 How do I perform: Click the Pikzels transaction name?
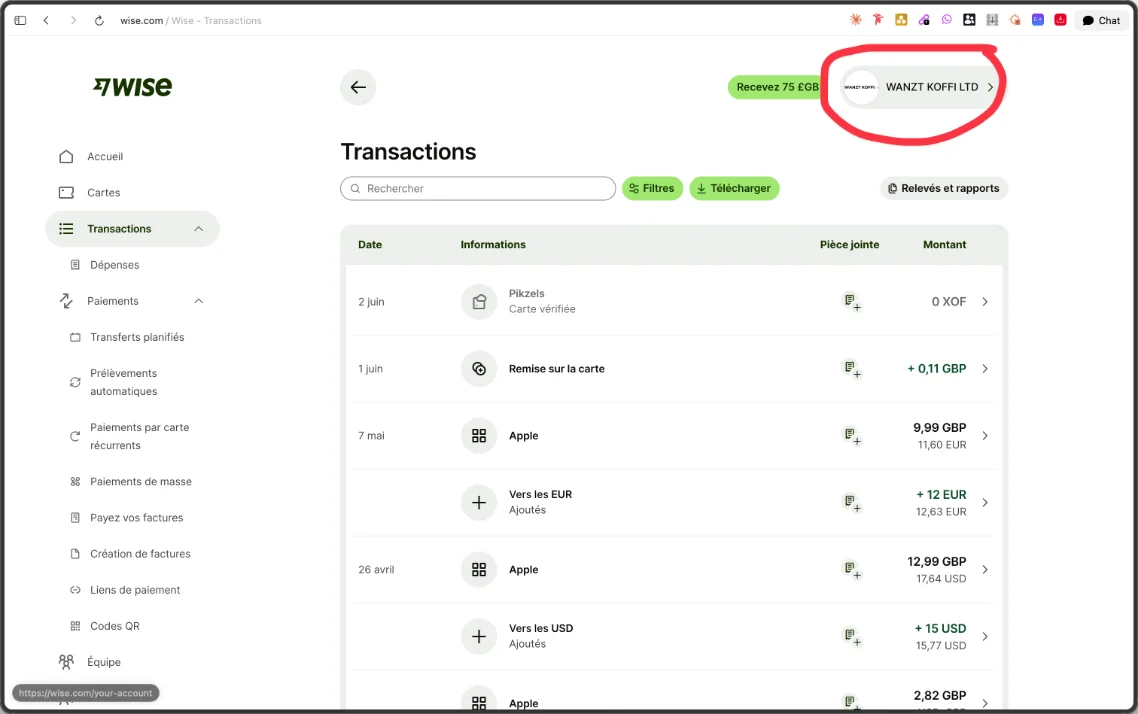pyautogui.click(x=526, y=293)
